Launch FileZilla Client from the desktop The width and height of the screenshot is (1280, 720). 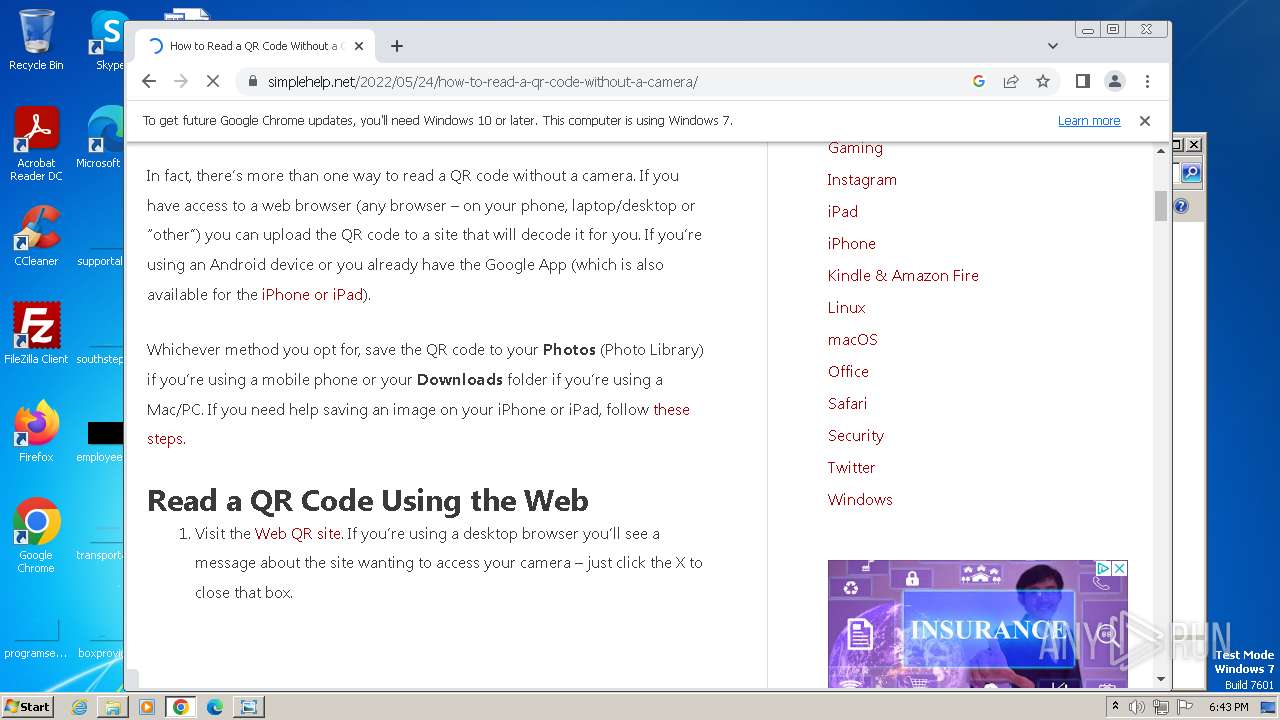pos(36,334)
